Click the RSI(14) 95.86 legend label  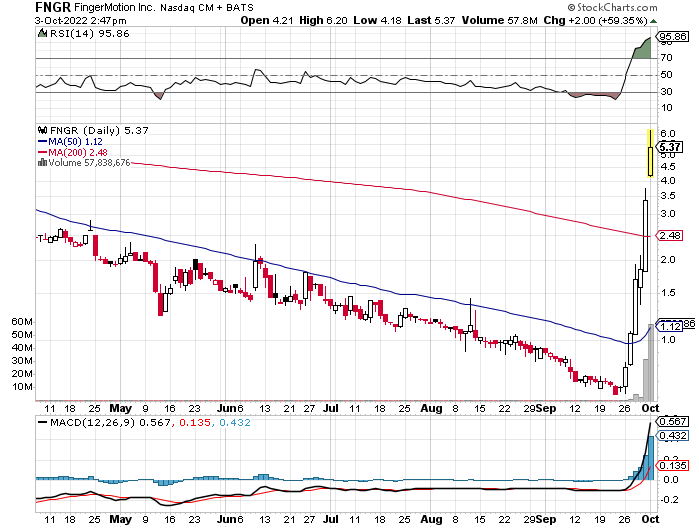point(89,34)
